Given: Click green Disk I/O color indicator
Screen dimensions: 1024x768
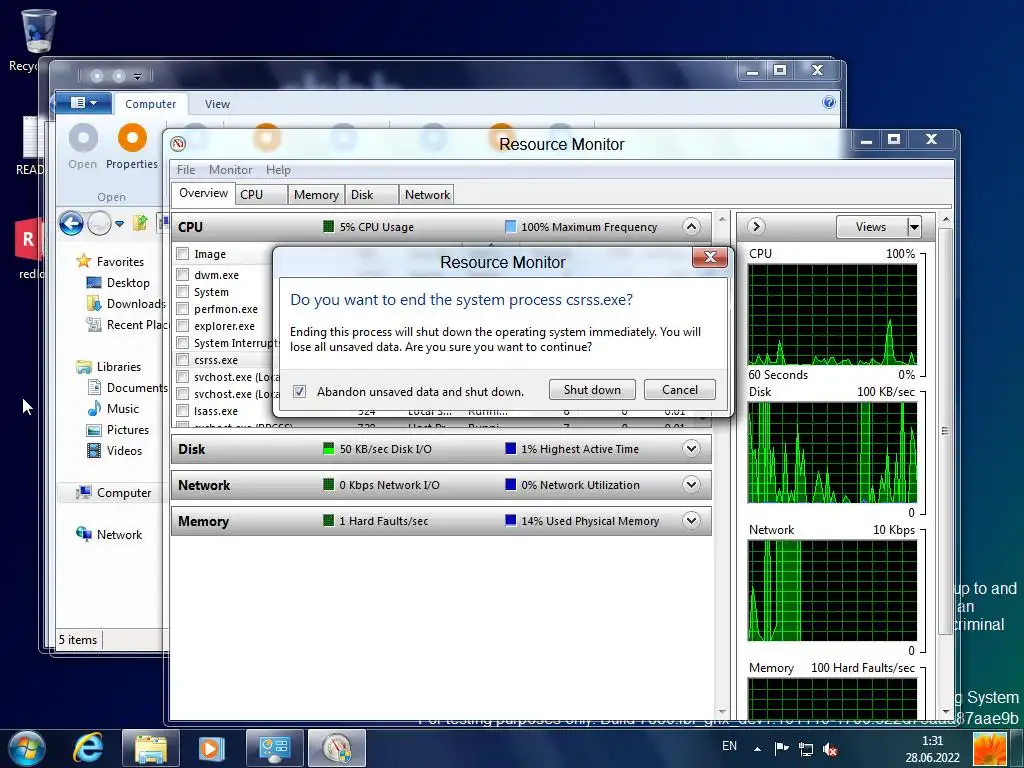Looking at the screenshot, I should [328, 449].
